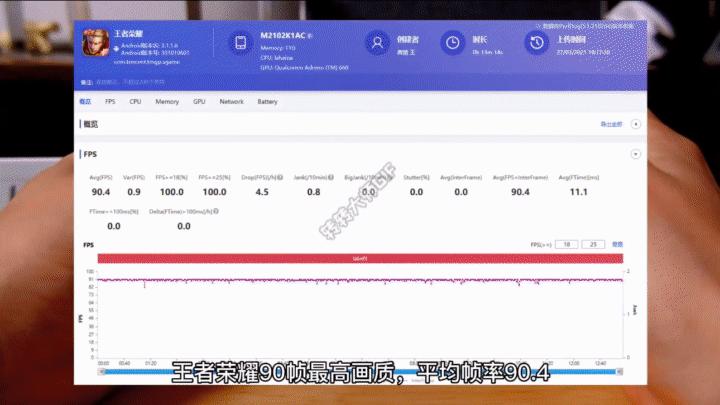720x405 pixels.
Task: Open the Memory tab
Action: pos(167,101)
